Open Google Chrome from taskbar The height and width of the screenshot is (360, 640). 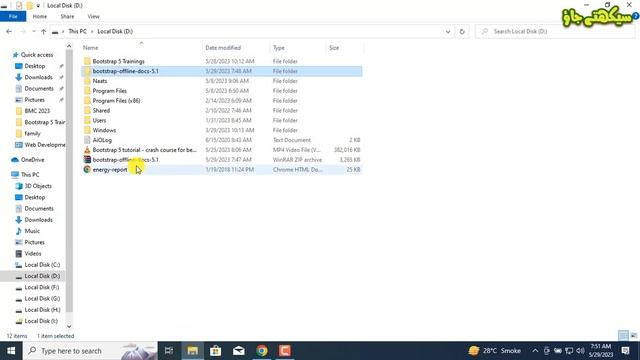click(262, 351)
